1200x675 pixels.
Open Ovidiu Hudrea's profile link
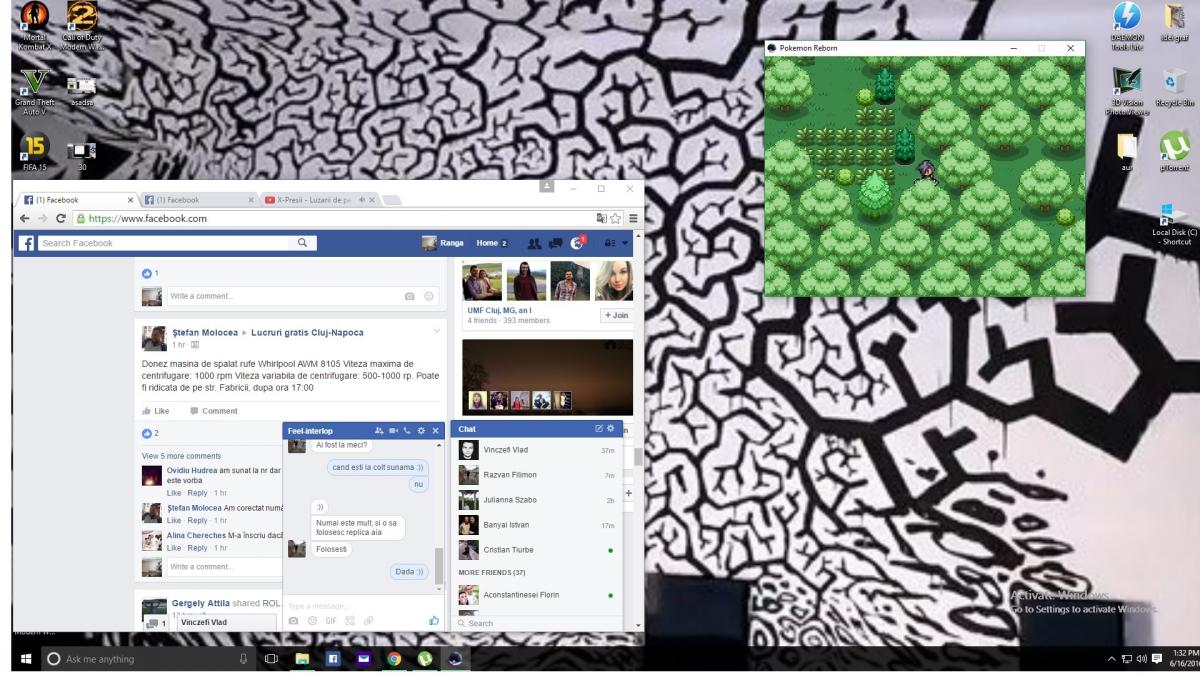point(192,470)
